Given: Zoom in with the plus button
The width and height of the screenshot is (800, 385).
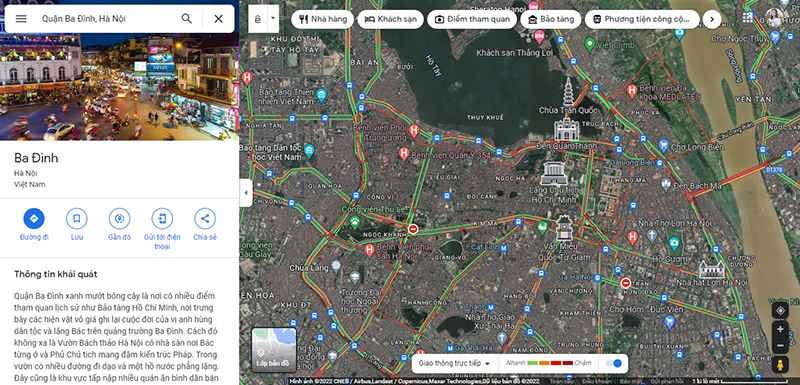Looking at the screenshot, I should pos(780,329).
